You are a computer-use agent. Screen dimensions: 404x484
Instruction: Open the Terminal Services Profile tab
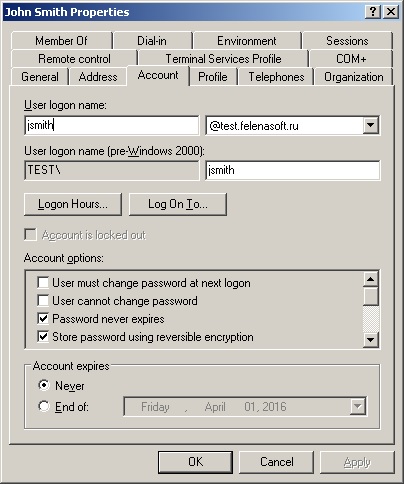(223, 59)
